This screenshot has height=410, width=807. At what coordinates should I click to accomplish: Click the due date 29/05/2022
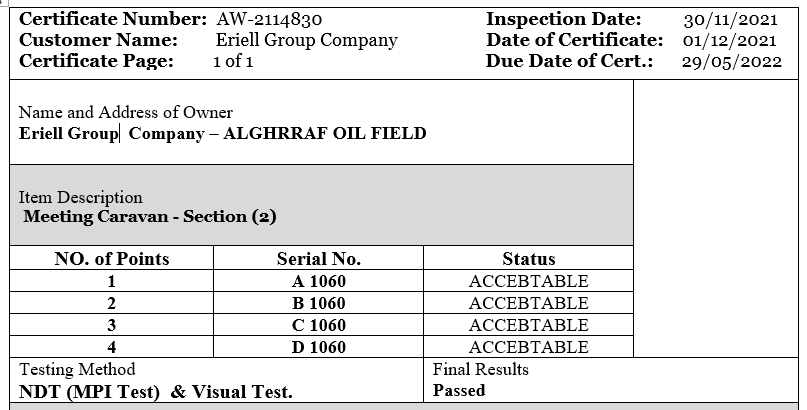pos(732,62)
